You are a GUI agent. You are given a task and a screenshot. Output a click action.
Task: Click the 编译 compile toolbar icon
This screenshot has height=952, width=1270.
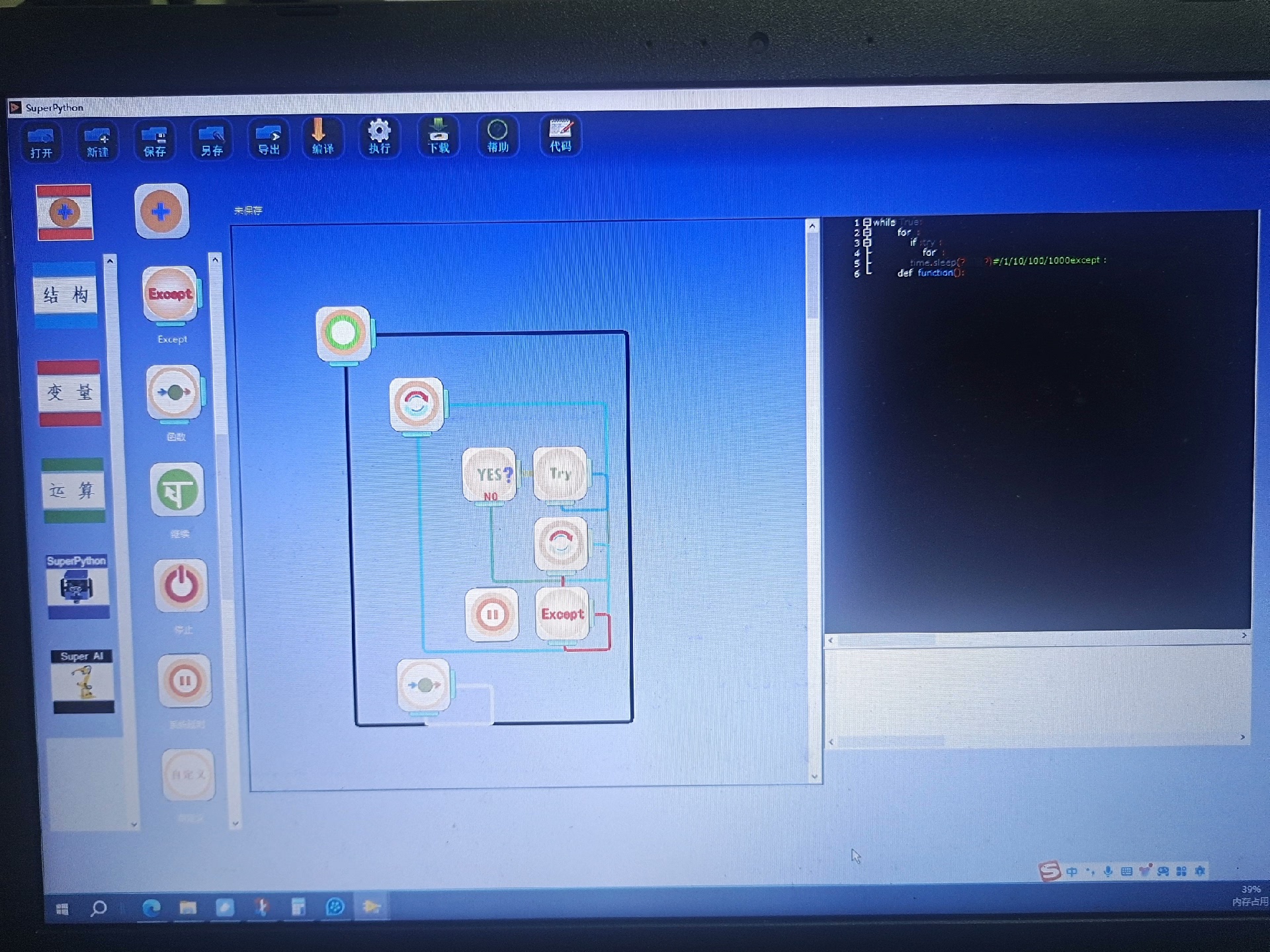tap(322, 137)
